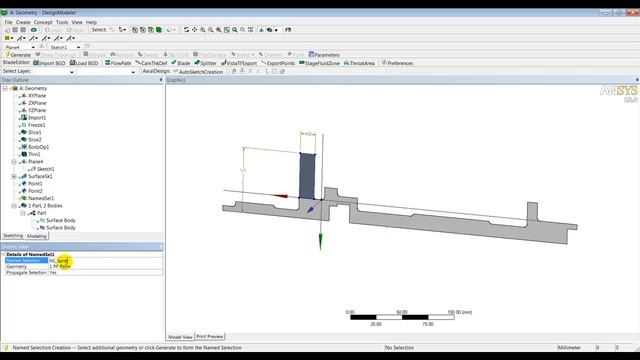Click the Isometric view icon
This screenshot has width=640, height=360.
pos(251,30)
